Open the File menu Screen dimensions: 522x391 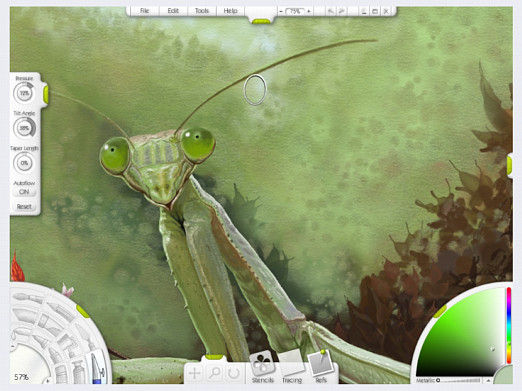(144, 11)
